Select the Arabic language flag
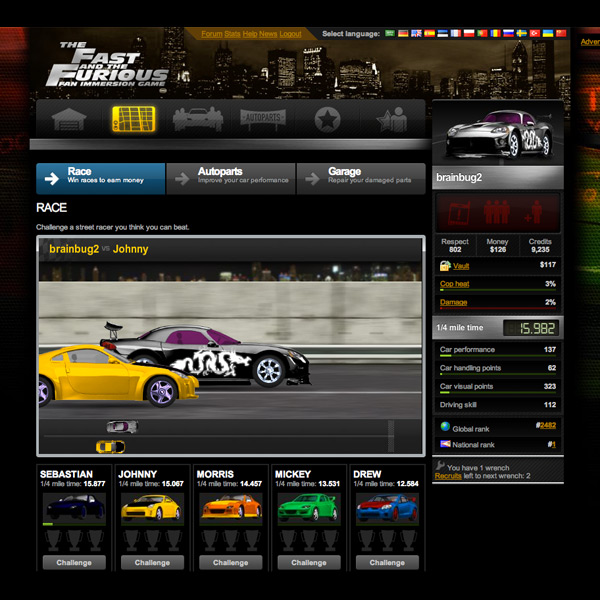This screenshot has height=600, width=600. pyautogui.click(x=390, y=33)
